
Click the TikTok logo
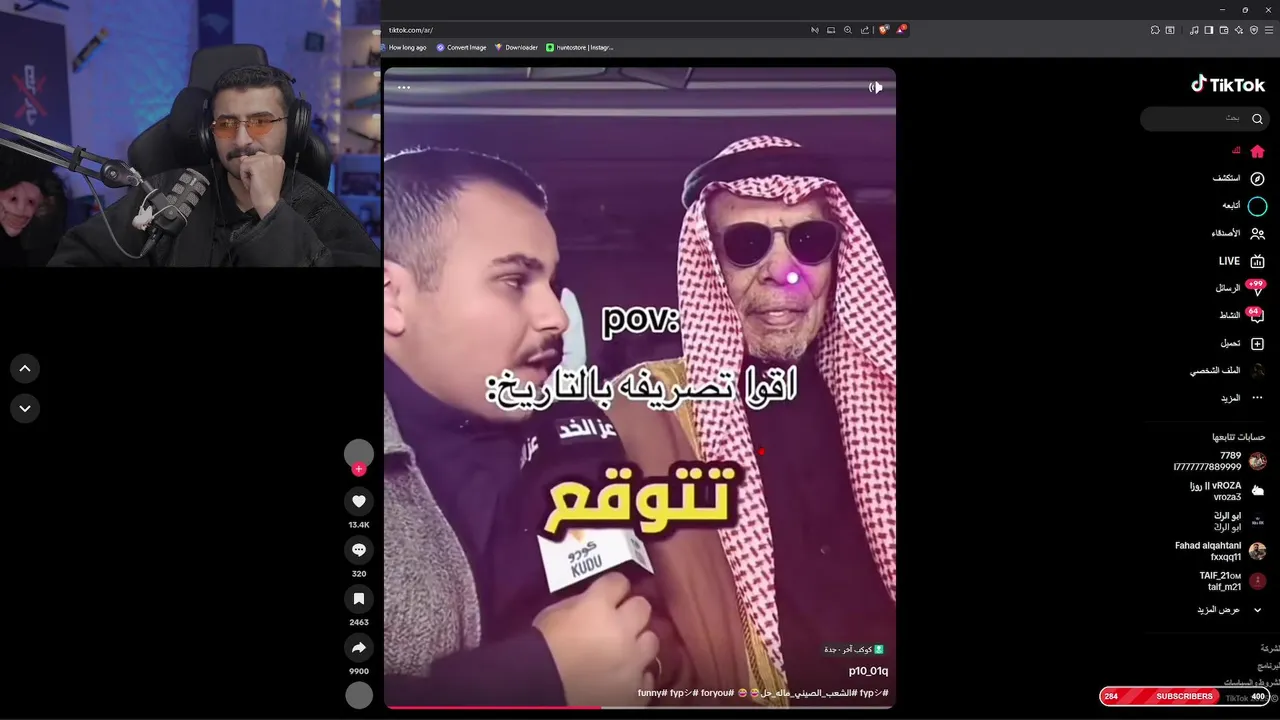1228,85
